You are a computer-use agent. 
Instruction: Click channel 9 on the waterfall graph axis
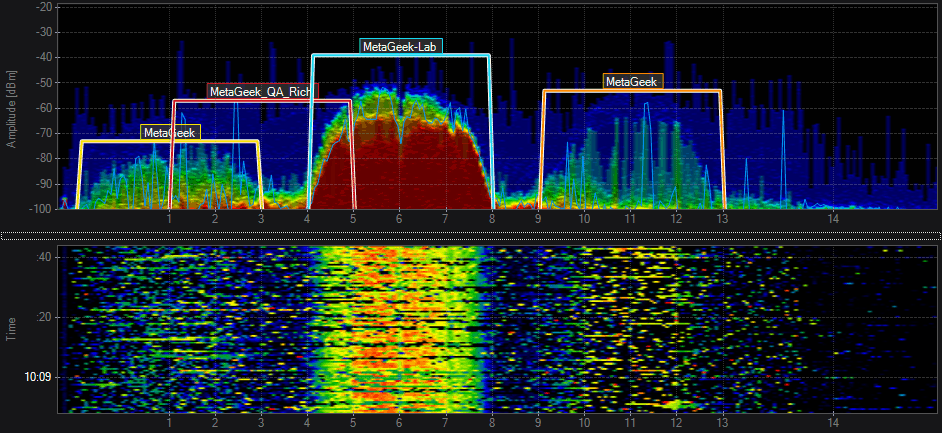[538, 423]
